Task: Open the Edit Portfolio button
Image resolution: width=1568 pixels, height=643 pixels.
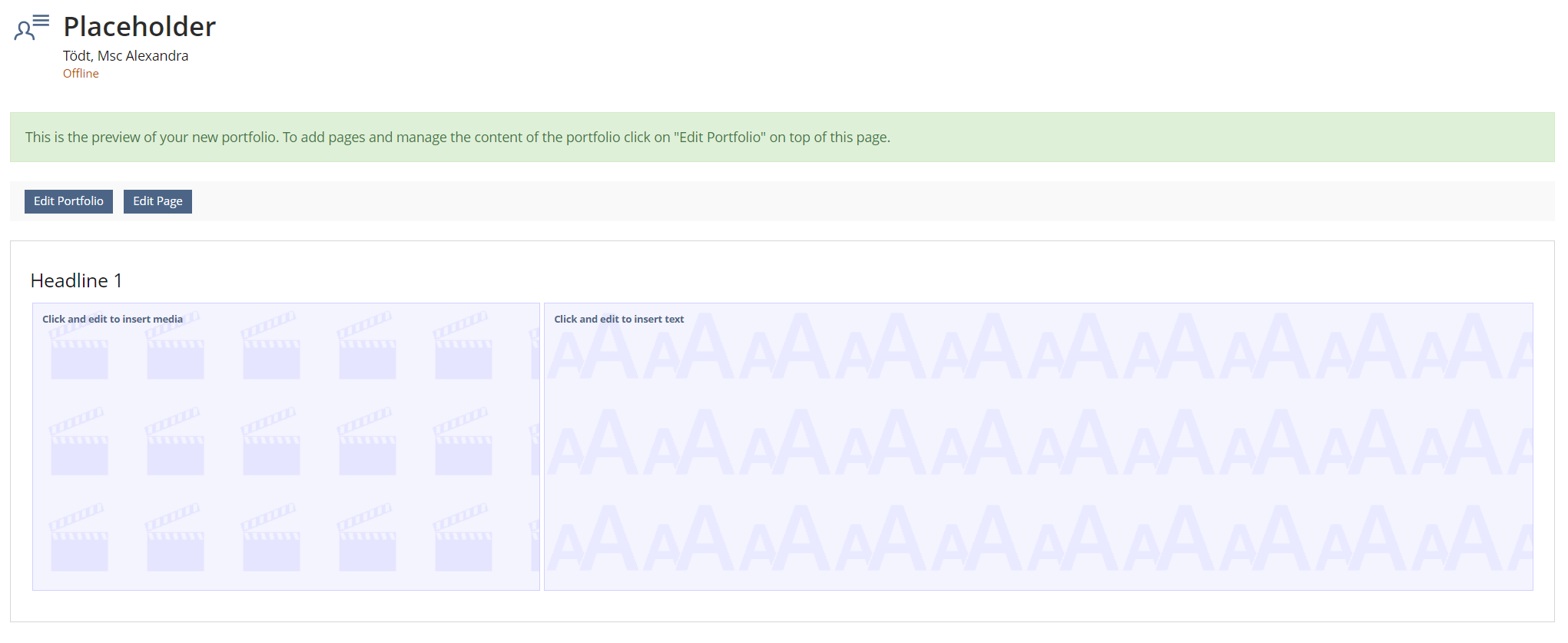Action: 68,201
